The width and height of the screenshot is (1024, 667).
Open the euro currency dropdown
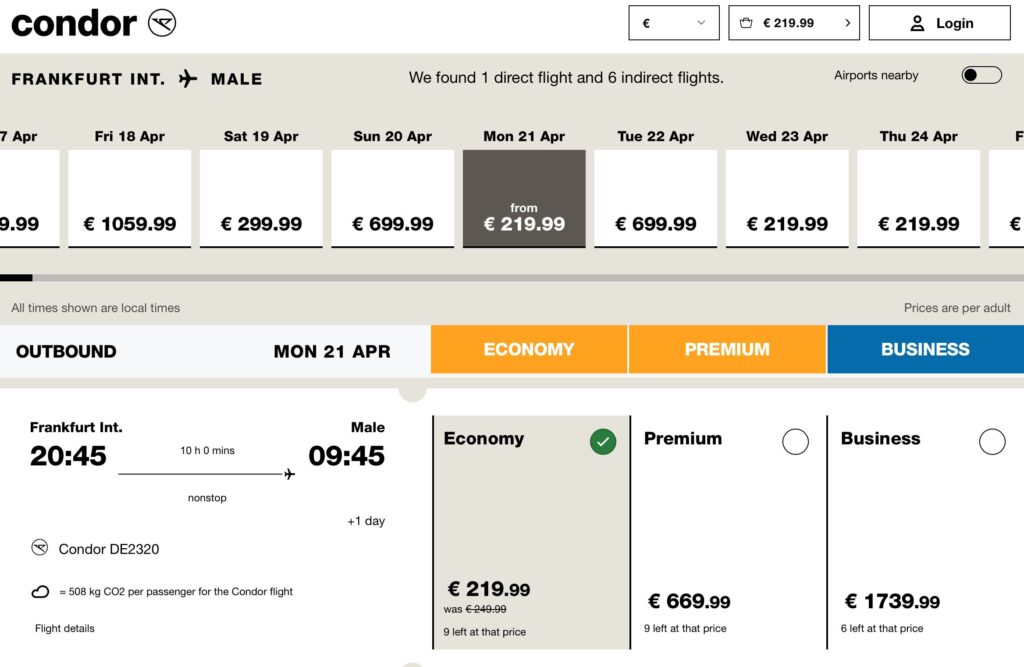(x=674, y=23)
